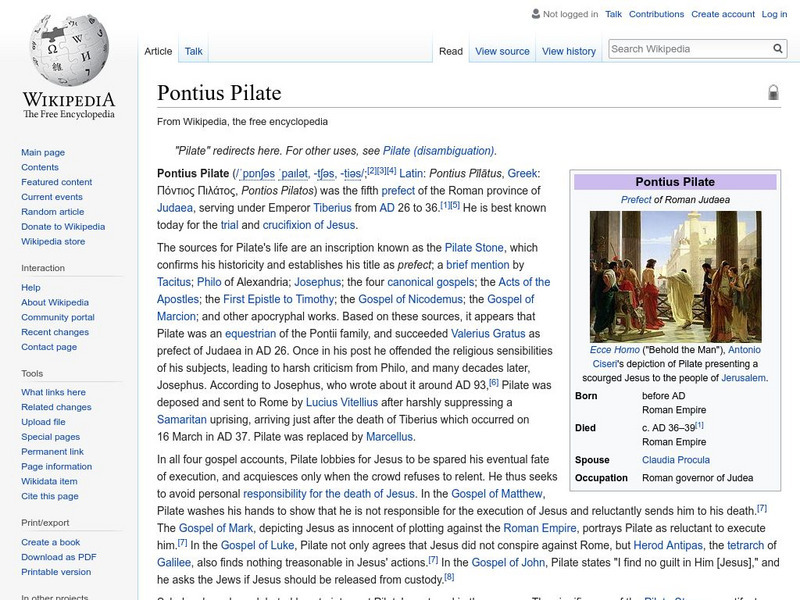The image size is (800, 600).
Task: Click Download as PDF in sidebar
Action: [x=59, y=557]
